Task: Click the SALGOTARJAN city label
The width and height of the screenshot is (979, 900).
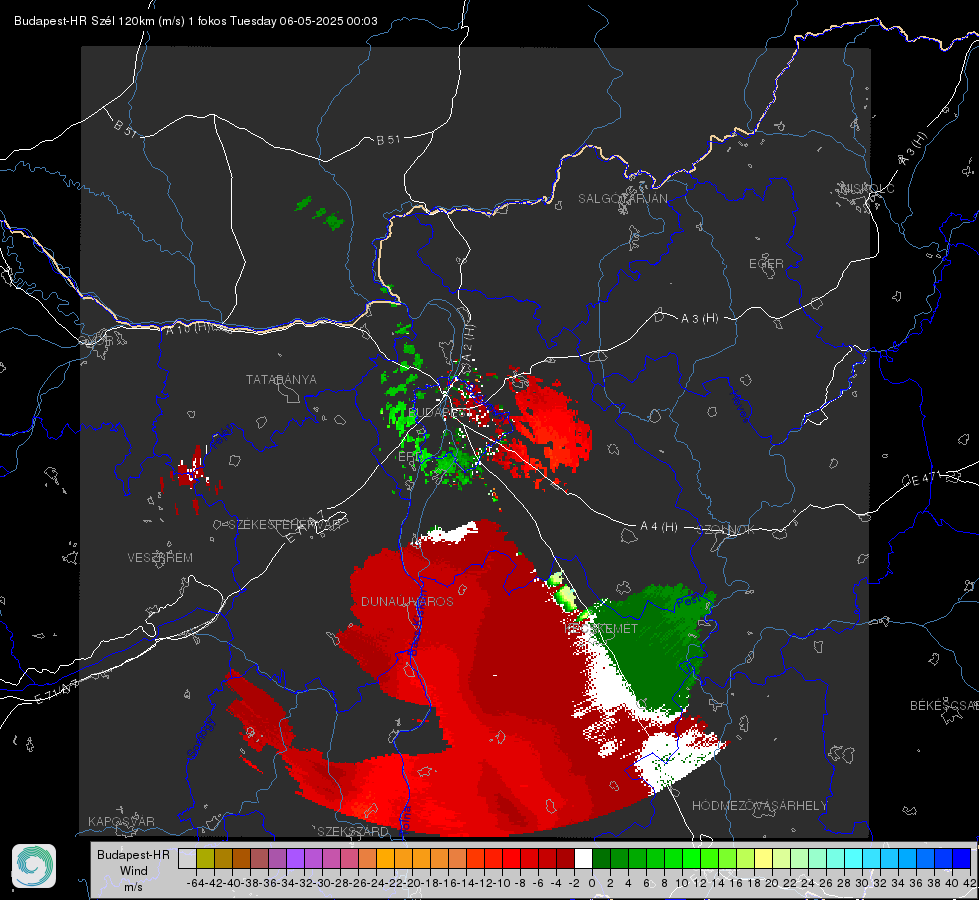Action: 622,199
